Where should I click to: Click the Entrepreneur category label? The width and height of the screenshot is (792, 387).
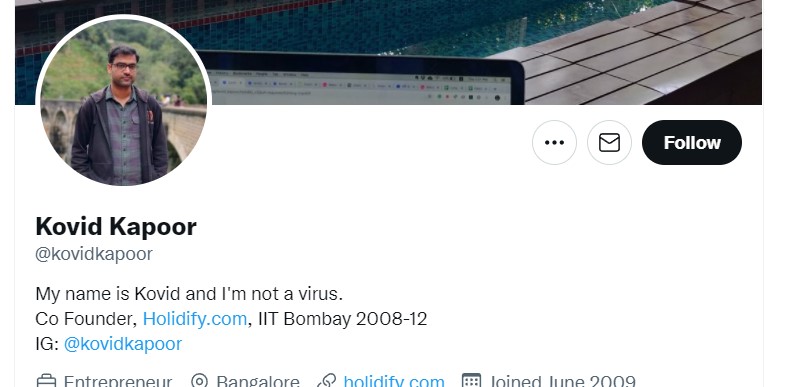pos(118,381)
